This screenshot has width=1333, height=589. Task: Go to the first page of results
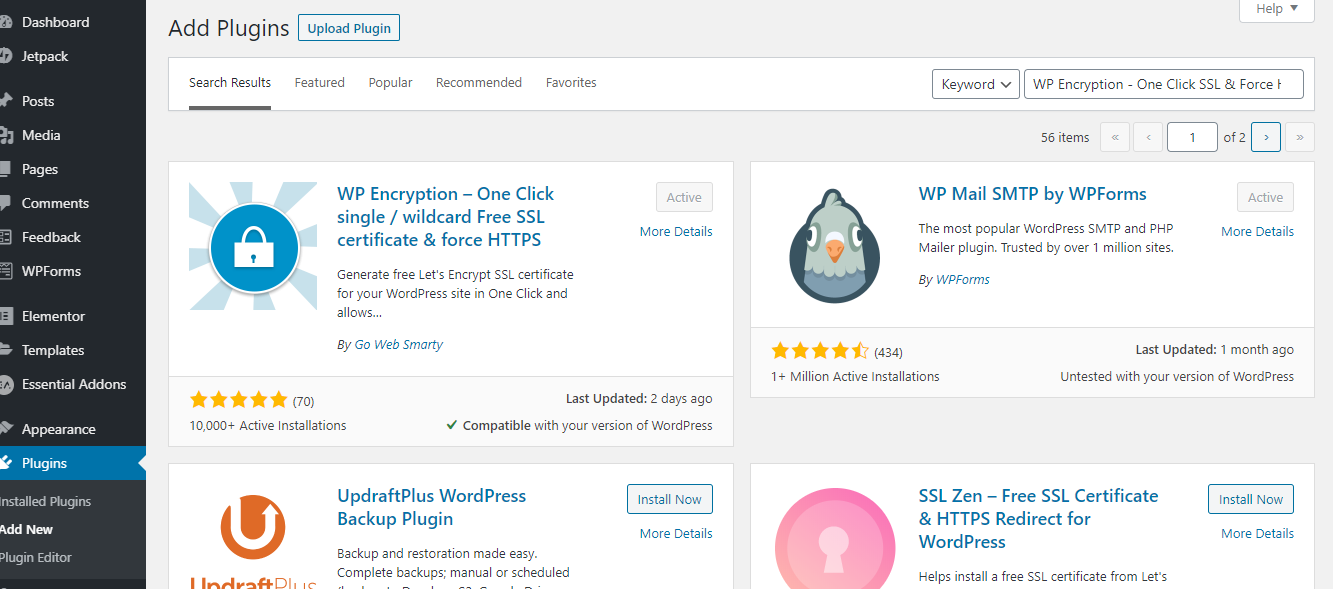[x=1115, y=137]
